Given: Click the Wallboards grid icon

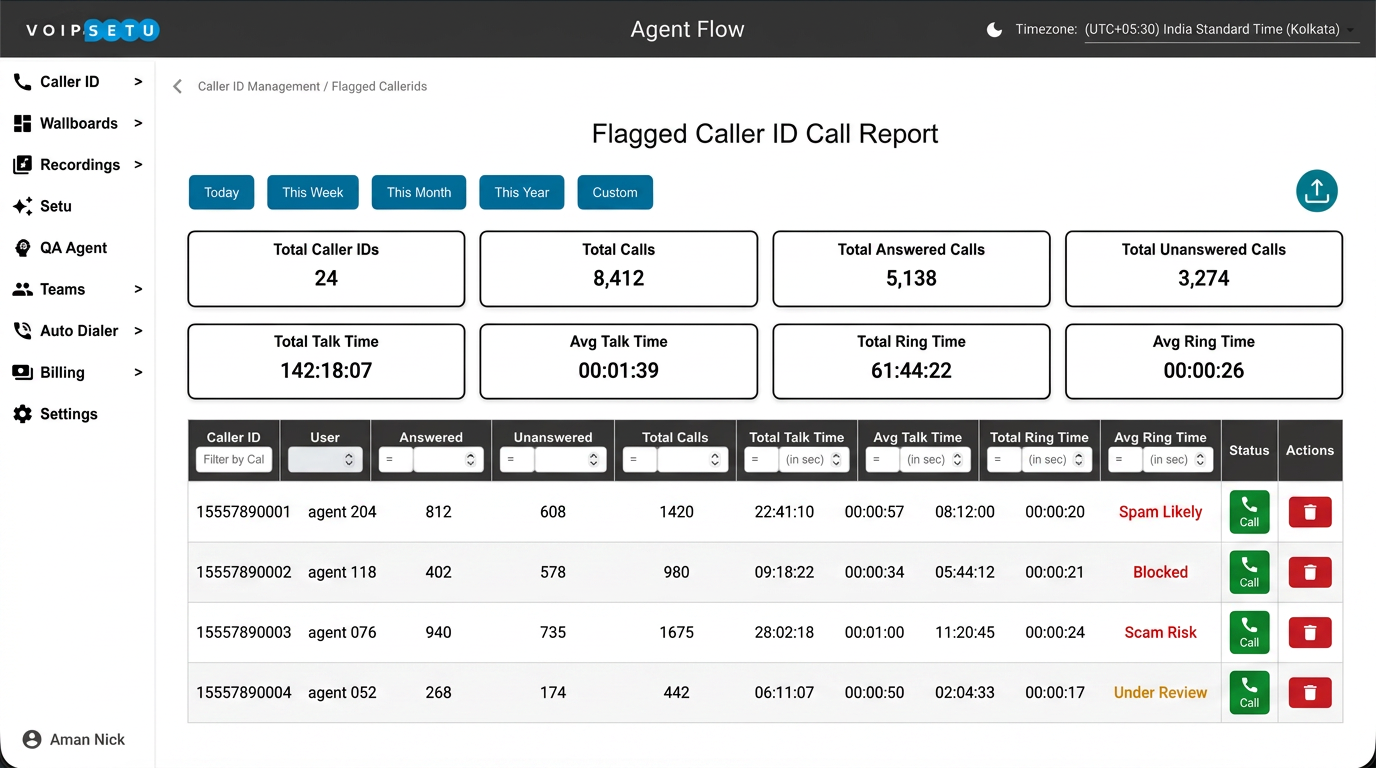Looking at the screenshot, I should 22,124.
